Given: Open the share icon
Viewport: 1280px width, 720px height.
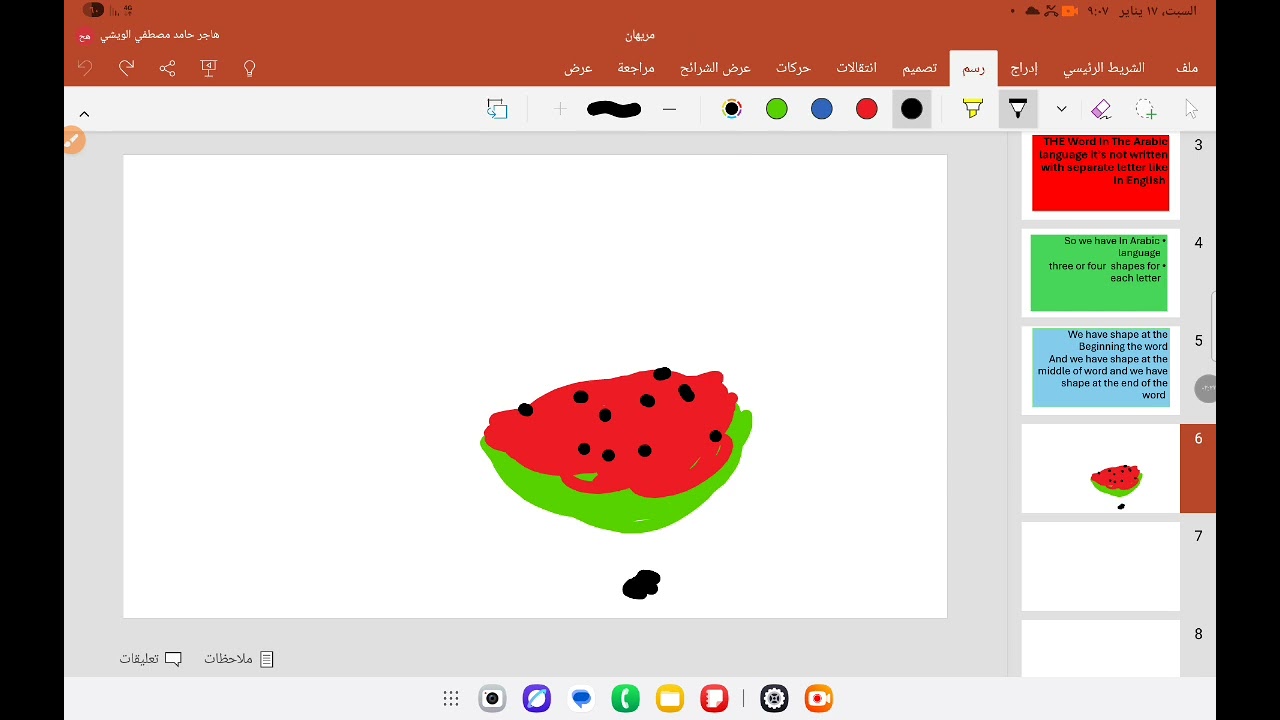Looking at the screenshot, I should coord(167,68).
